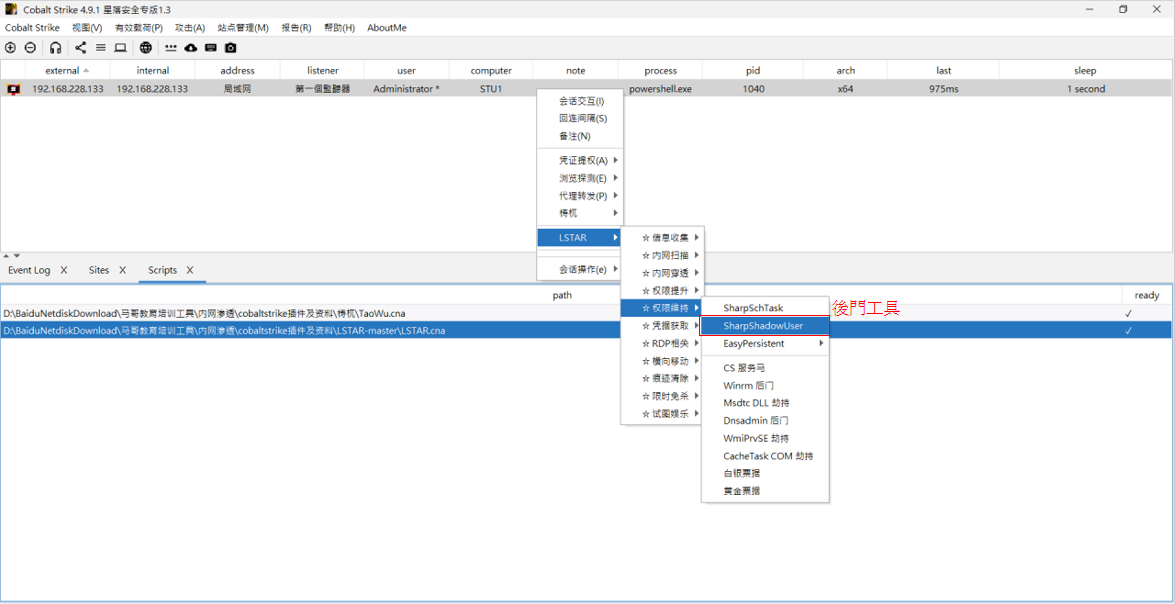
Task: Expand the 浏览探测(E) submenu
Action: [581, 178]
